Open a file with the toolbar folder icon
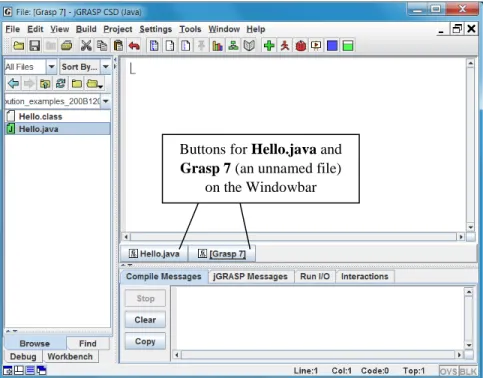This screenshot has width=483, height=378. point(18,45)
